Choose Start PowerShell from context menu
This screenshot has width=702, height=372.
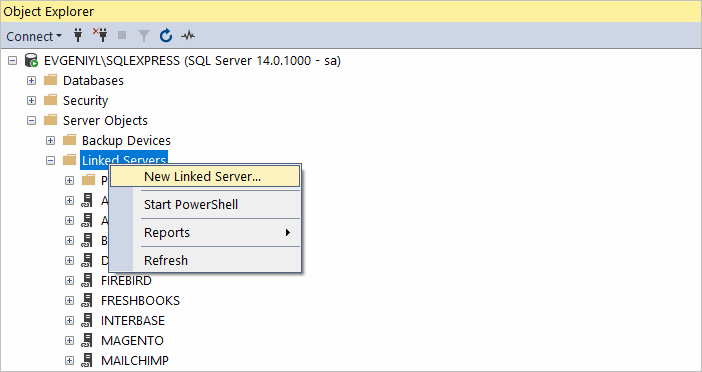(205, 205)
